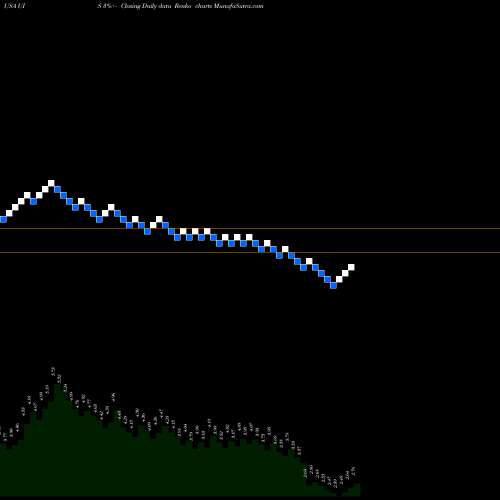Viewport: 500px width, 500px height.
Task: Select the final white brick ending the chart
Action: coord(351,267)
